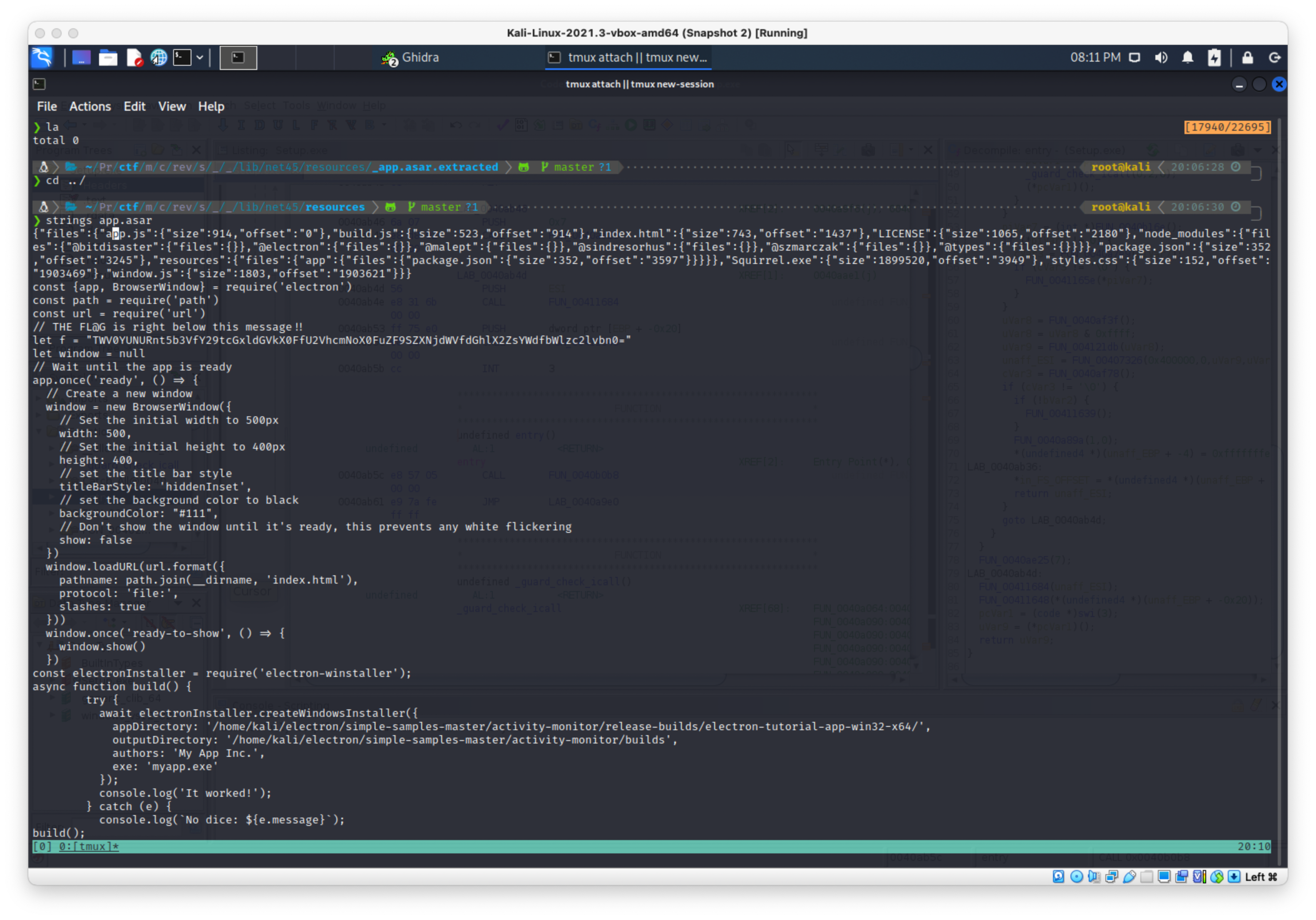Image resolution: width=1316 pixels, height=920 pixels.
Task: Open the File menu in terminal
Action: pyautogui.click(x=47, y=106)
